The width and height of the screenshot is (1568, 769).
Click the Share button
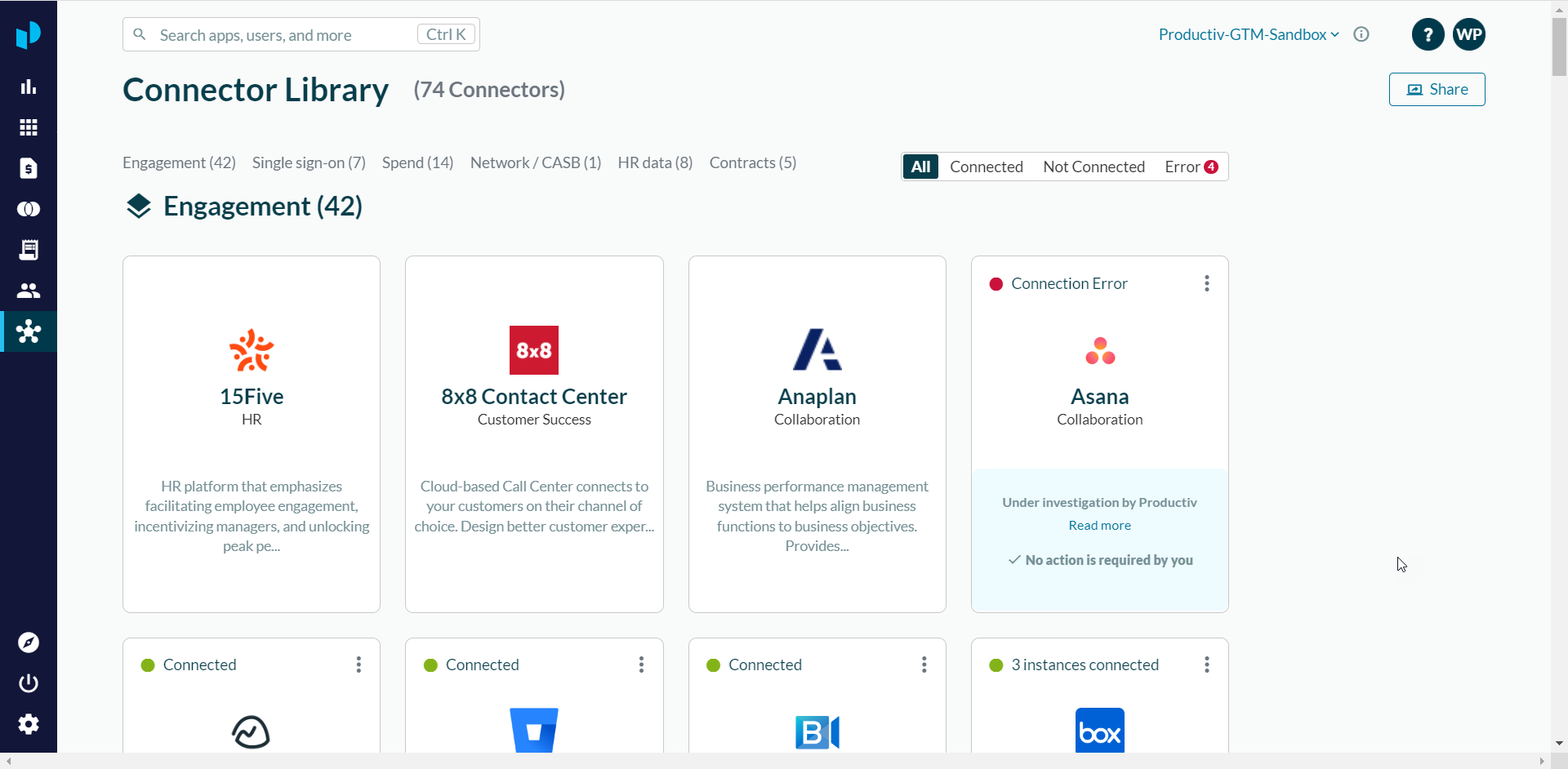click(x=1437, y=90)
